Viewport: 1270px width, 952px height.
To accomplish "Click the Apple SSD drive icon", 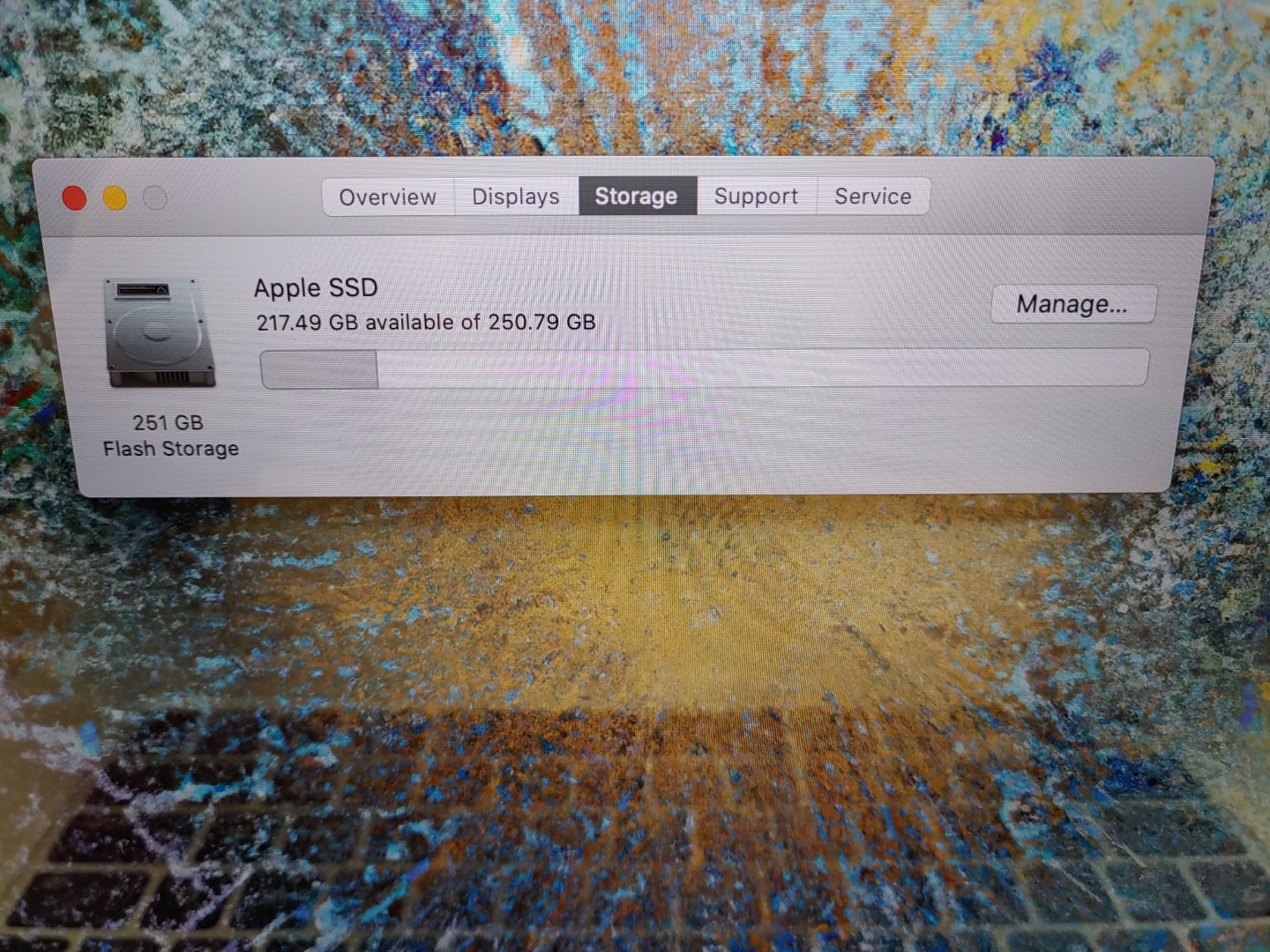I will point(161,333).
